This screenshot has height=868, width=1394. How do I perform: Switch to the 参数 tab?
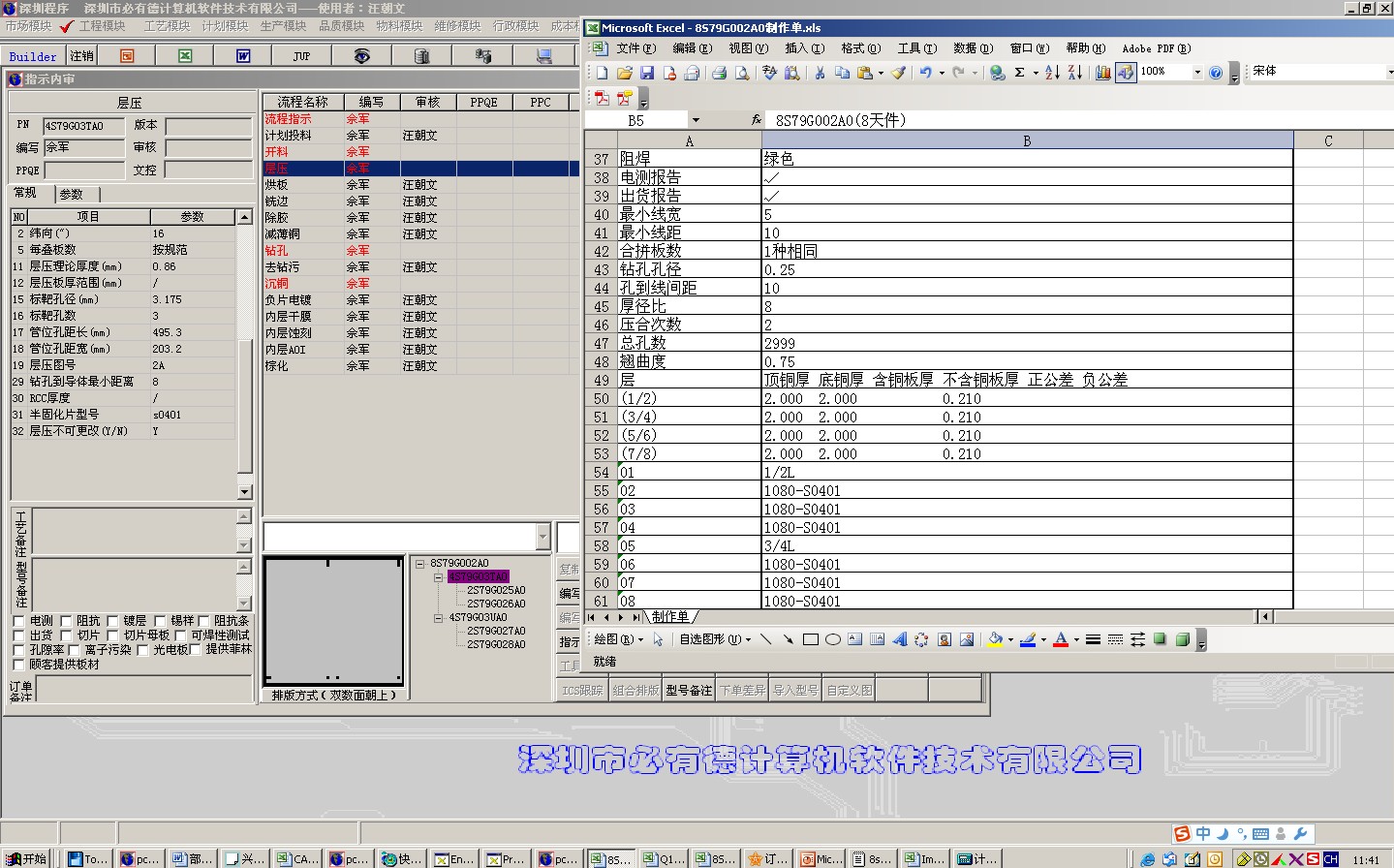pos(72,194)
